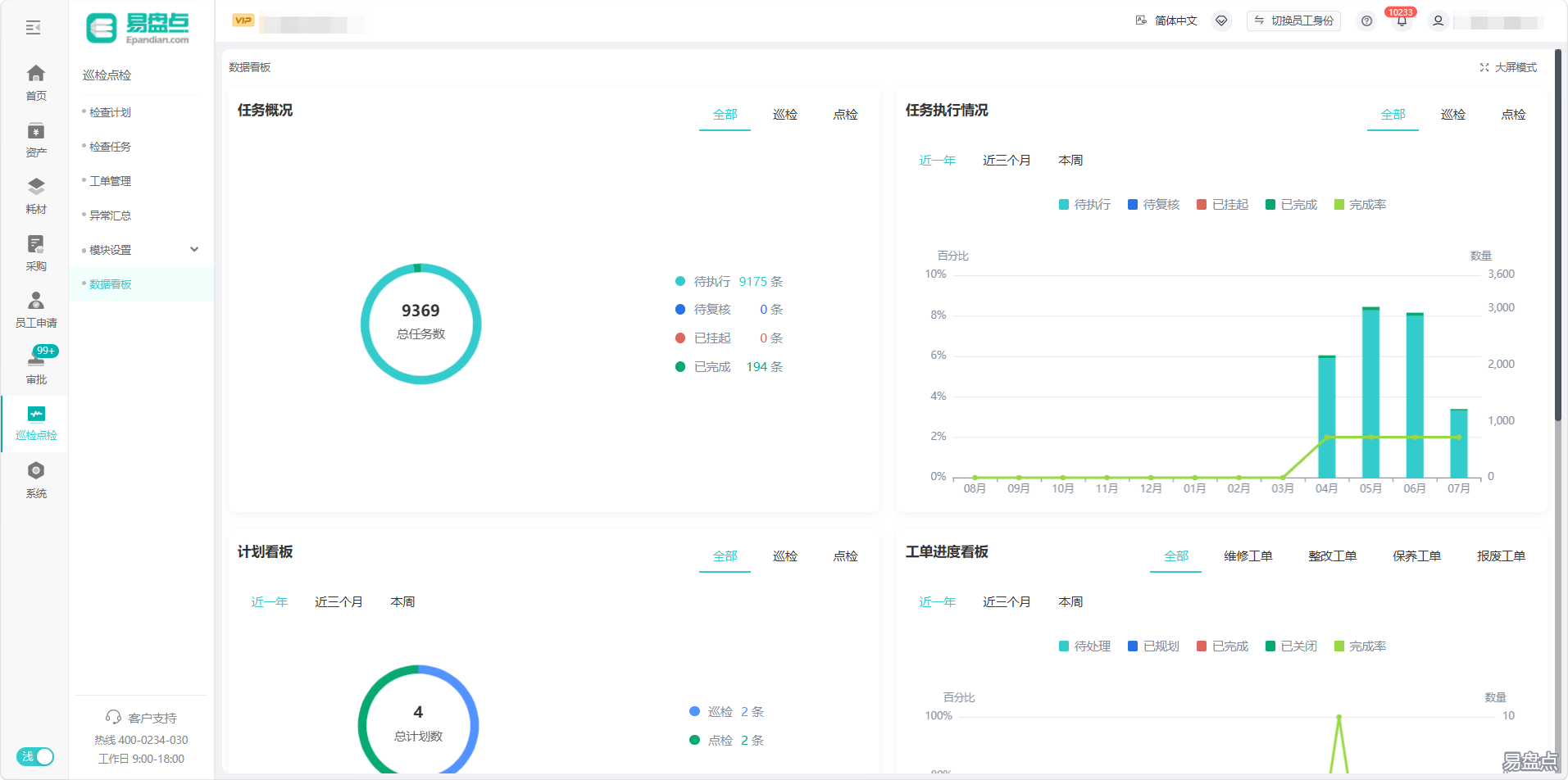Click the 05月 bar in task chart
This screenshot has width=1568, height=780.
(1370, 392)
